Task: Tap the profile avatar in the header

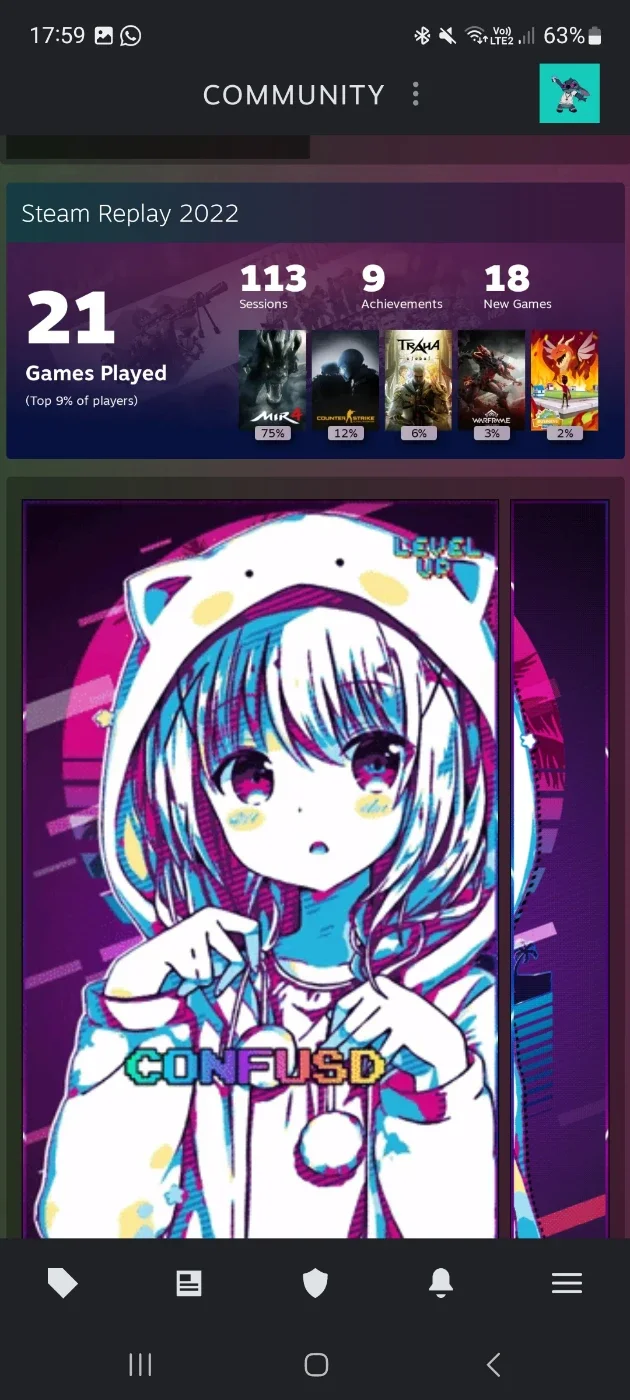Action: click(570, 94)
